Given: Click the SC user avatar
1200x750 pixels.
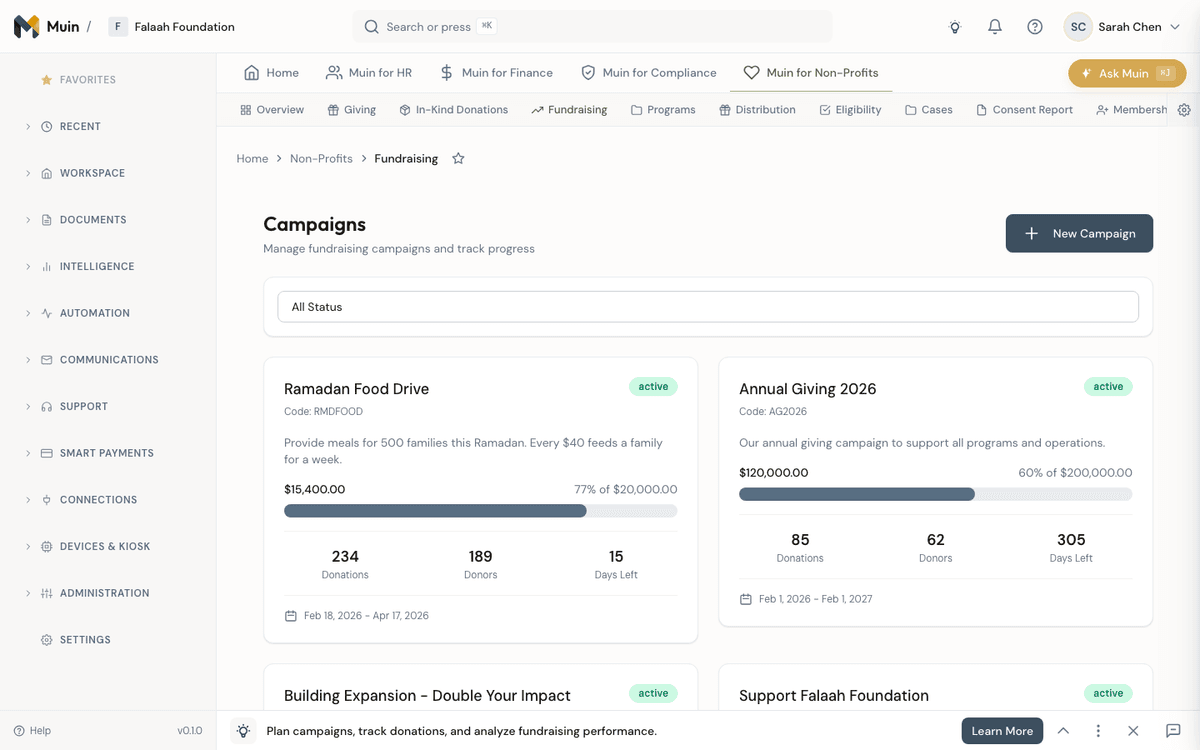Looking at the screenshot, I should [x=1078, y=27].
